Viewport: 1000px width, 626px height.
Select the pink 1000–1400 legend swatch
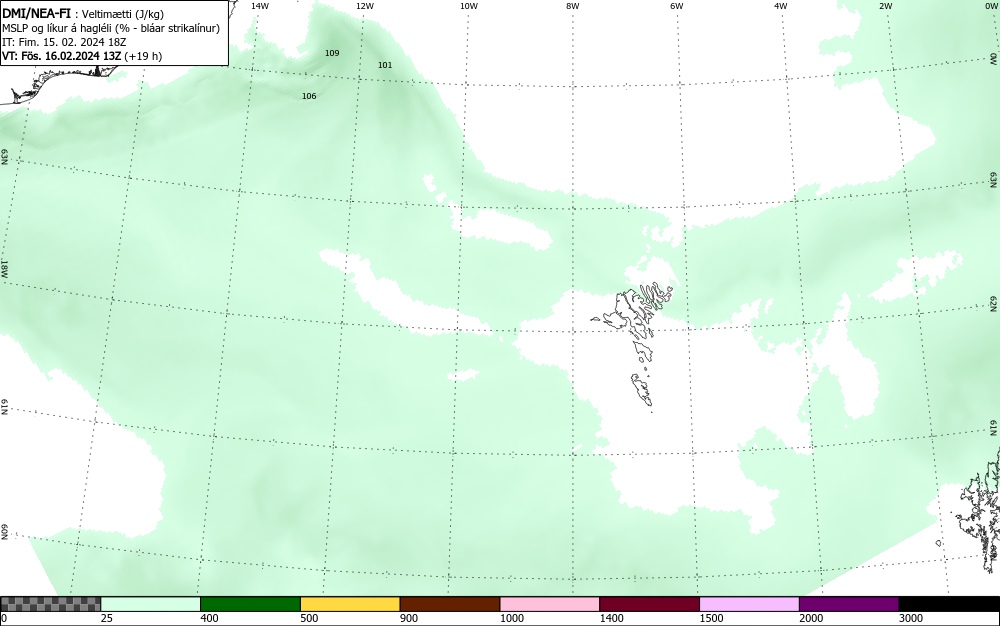click(550, 604)
